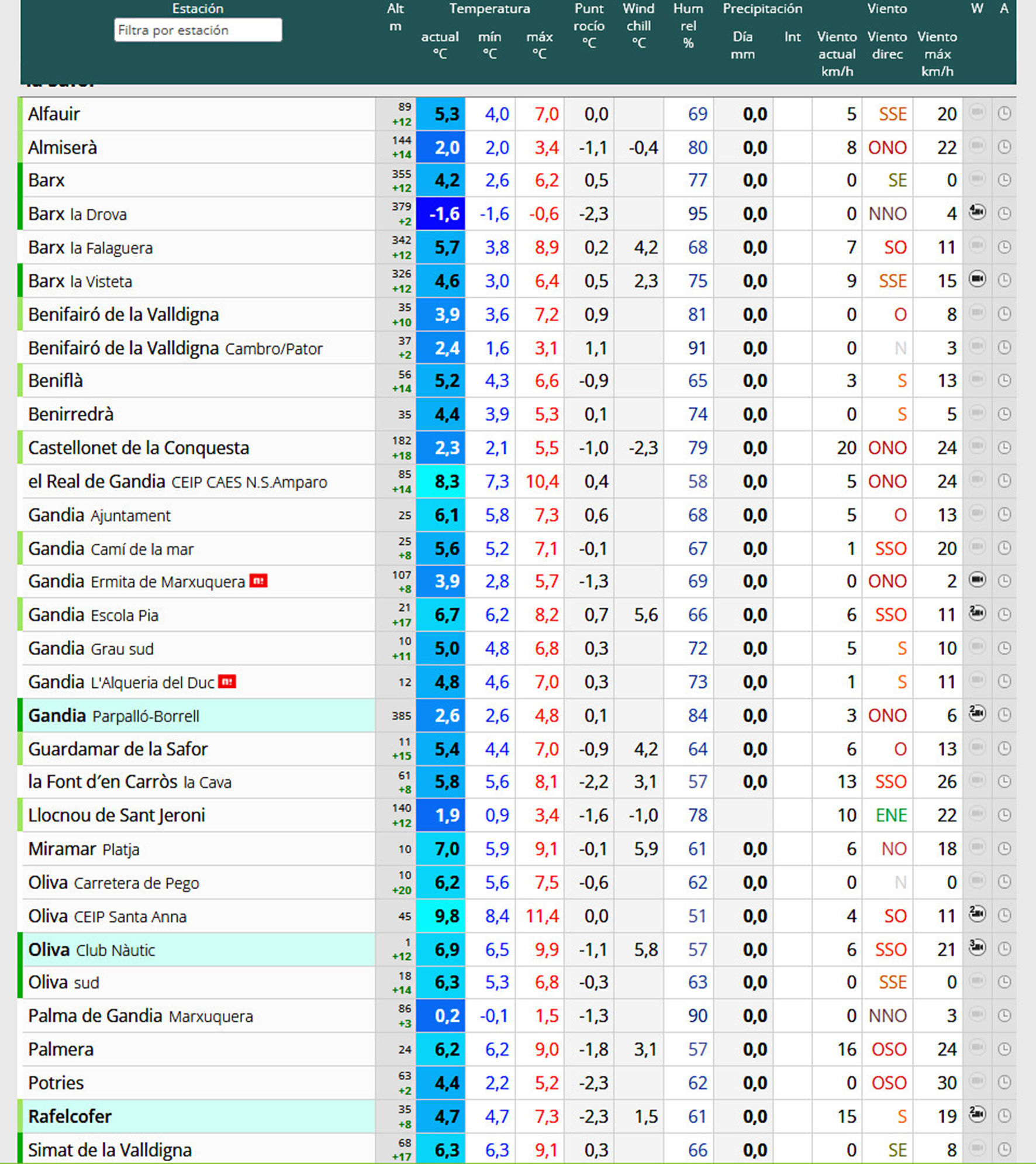The width and height of the screenshot is (1036, 1164).
Task: Open el Real de Gandia CEIP CAES station
Action: coord(178,481)
